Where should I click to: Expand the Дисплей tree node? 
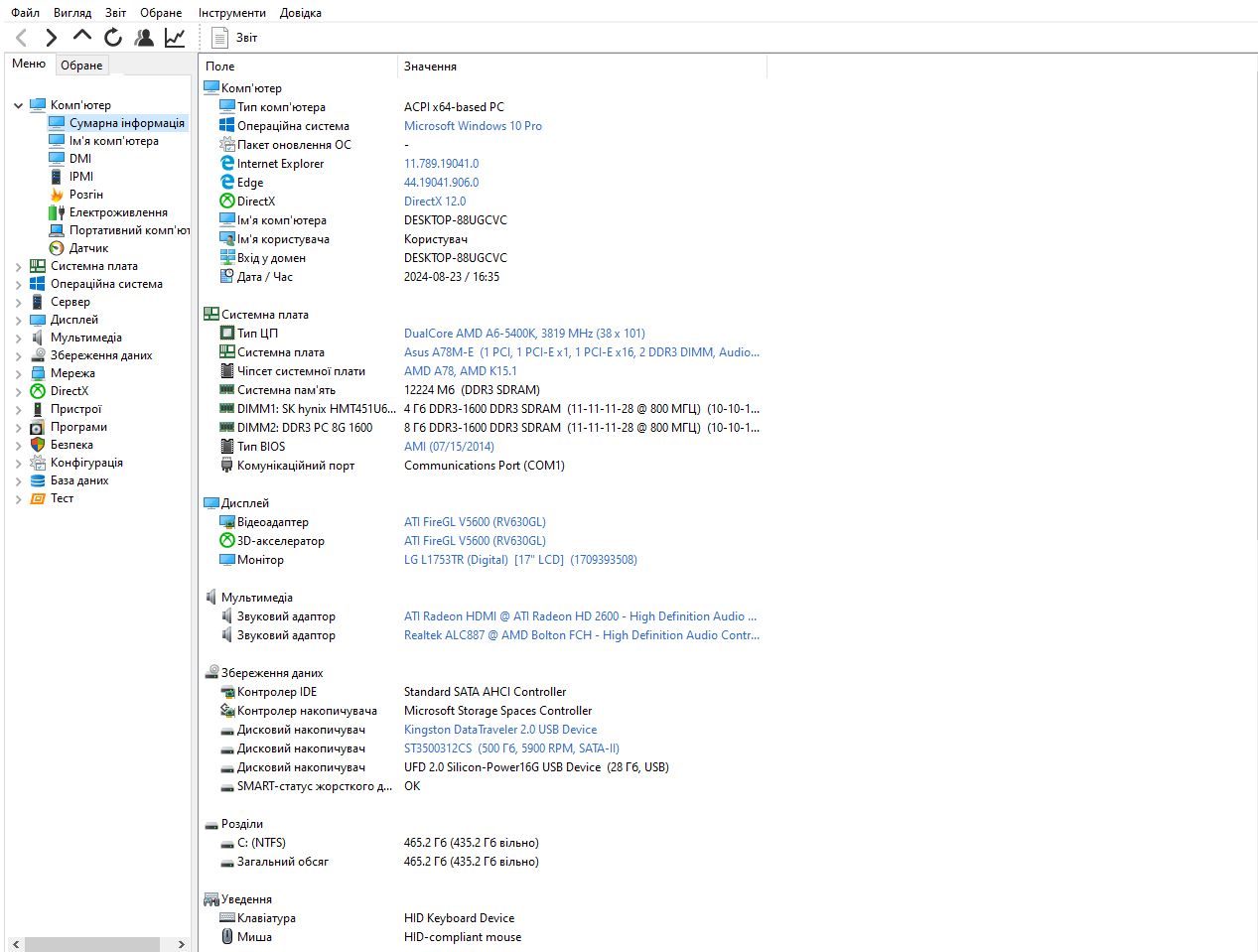[x=18, y=320]
